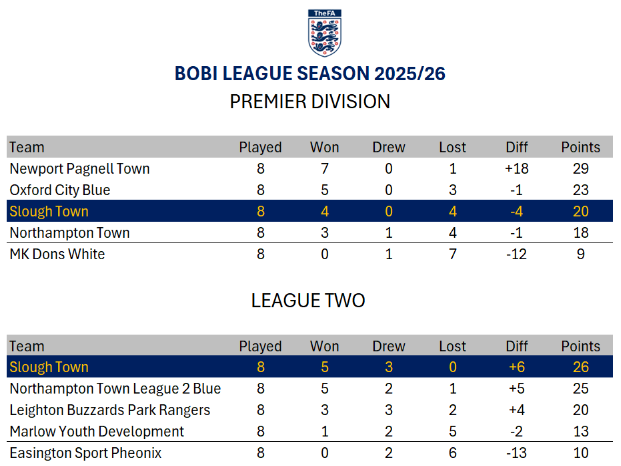Select the League Two heading

(x=309, y=300)
